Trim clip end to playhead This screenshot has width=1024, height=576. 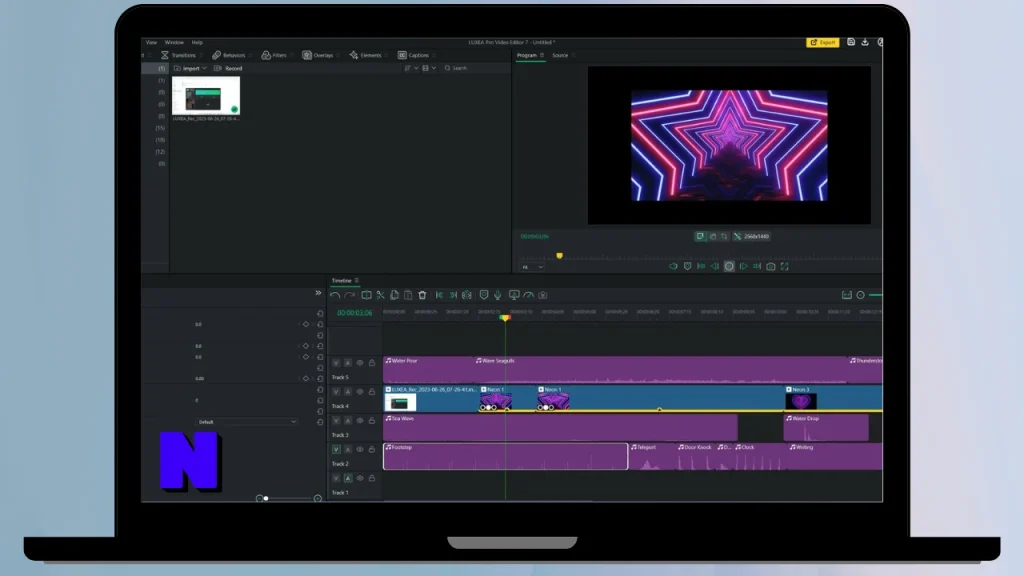point(453,295)
